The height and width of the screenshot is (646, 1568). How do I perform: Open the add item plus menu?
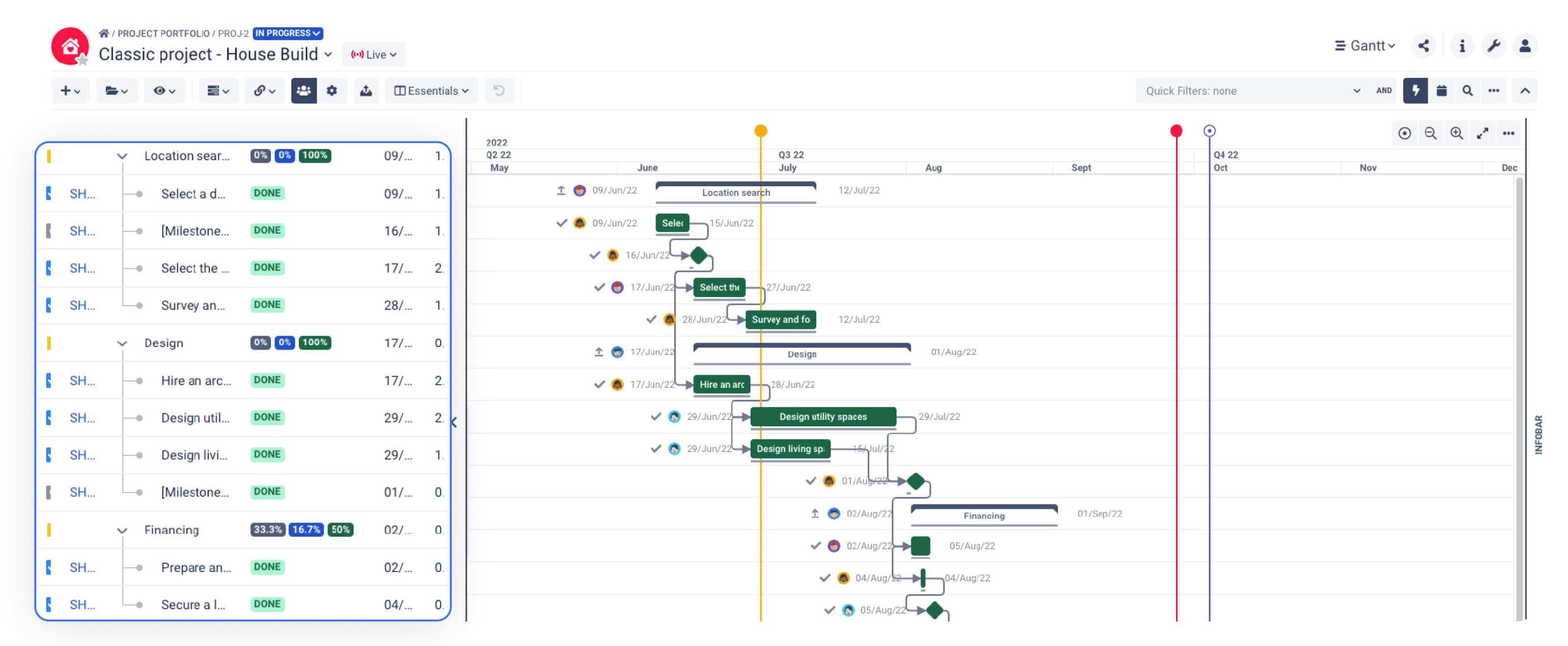(70, 91)
